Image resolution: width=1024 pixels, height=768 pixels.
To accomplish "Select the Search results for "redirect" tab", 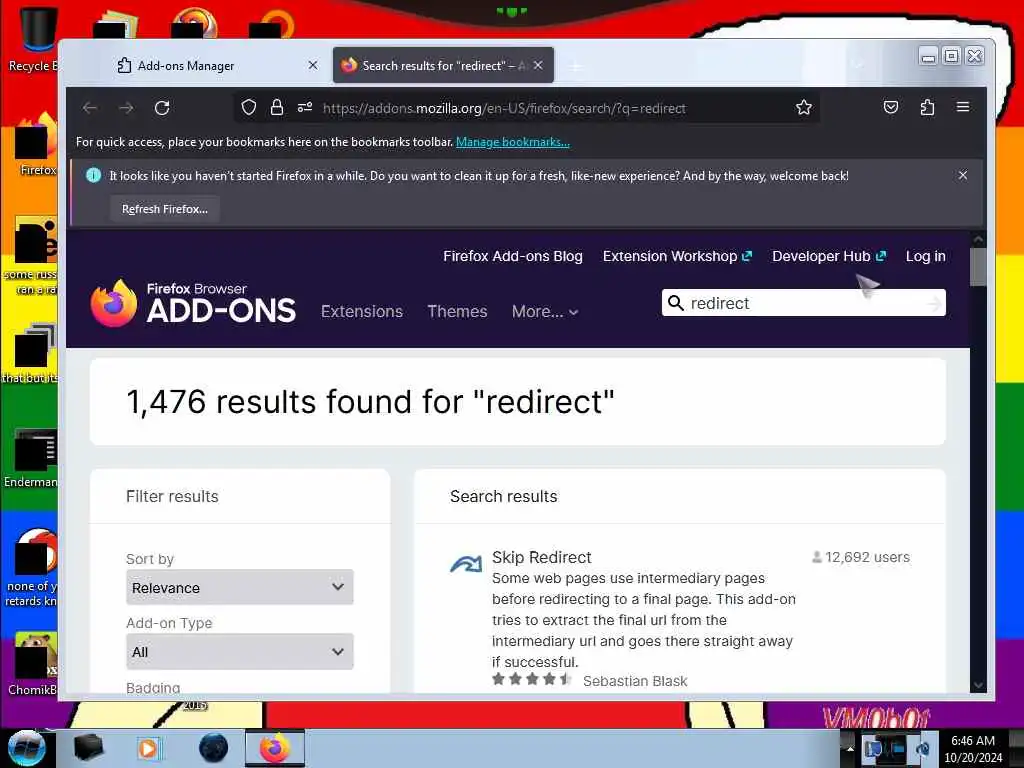I will (x=433, y=65).
